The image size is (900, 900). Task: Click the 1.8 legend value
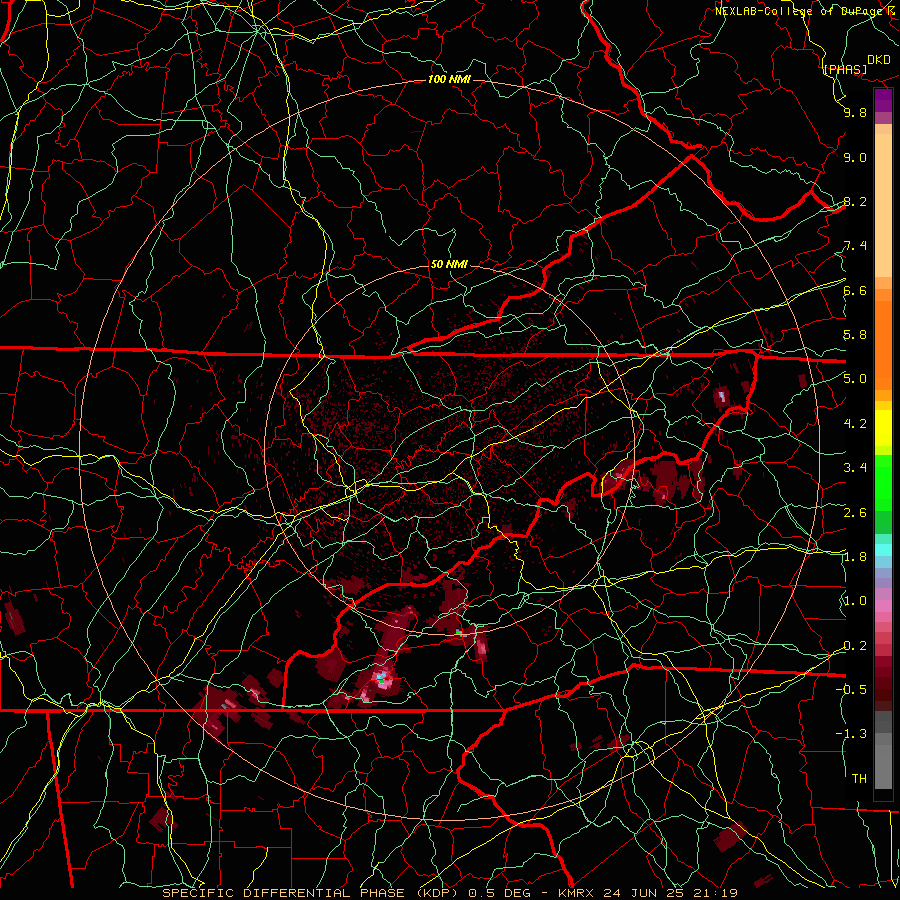[x=855, y=557]
